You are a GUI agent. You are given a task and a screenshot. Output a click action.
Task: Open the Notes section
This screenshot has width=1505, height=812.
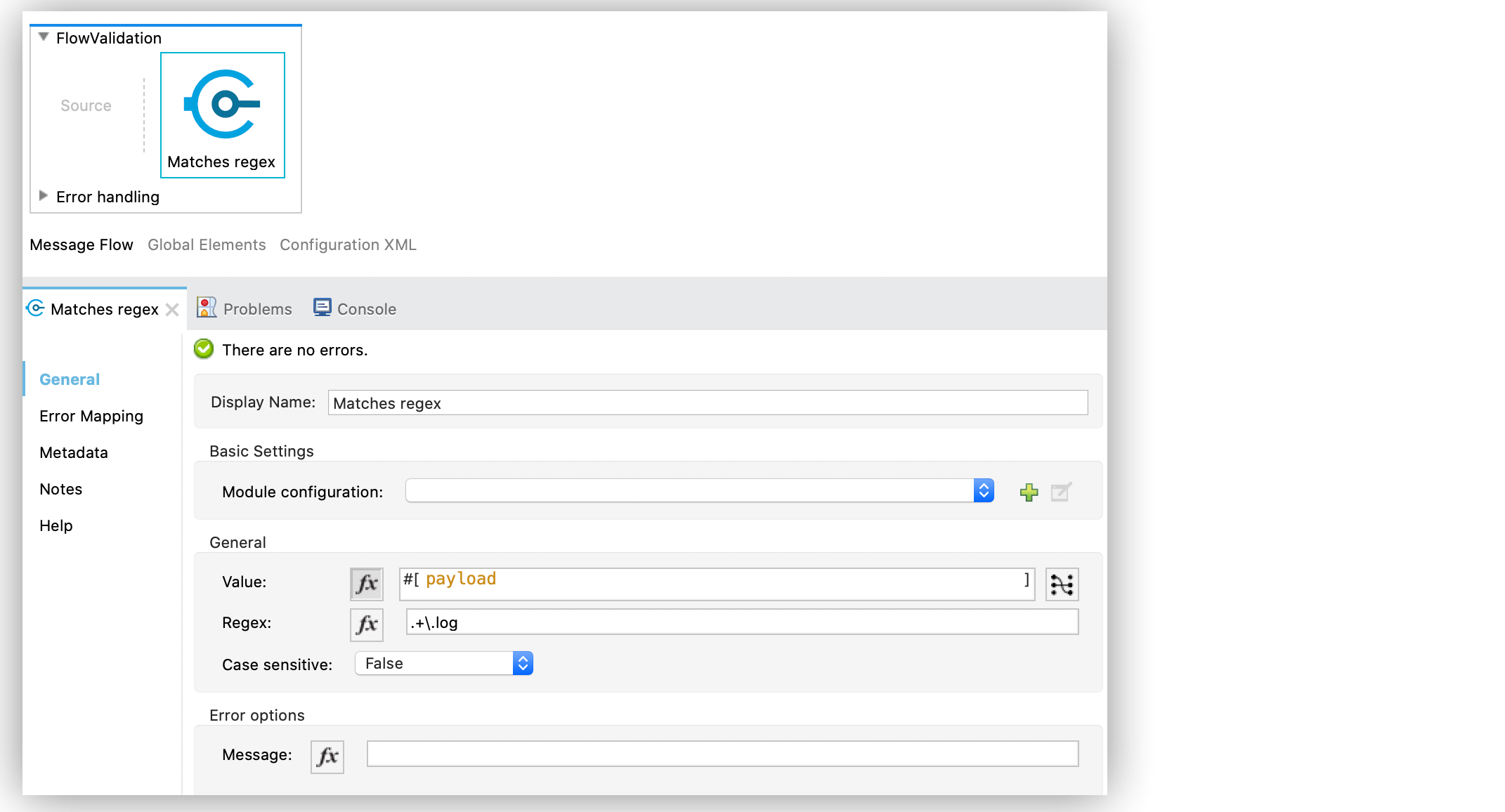[60, 489]
